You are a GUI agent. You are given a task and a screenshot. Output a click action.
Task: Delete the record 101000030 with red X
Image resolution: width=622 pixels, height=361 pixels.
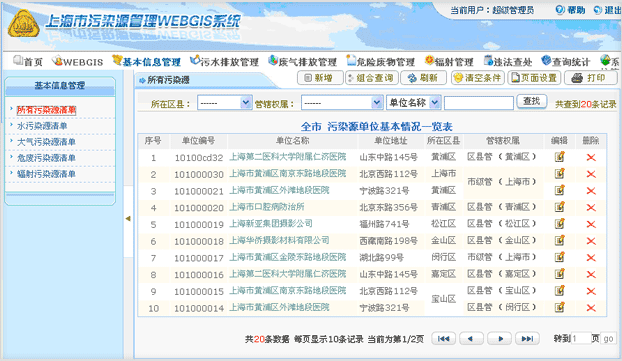[x=591, y=174]
